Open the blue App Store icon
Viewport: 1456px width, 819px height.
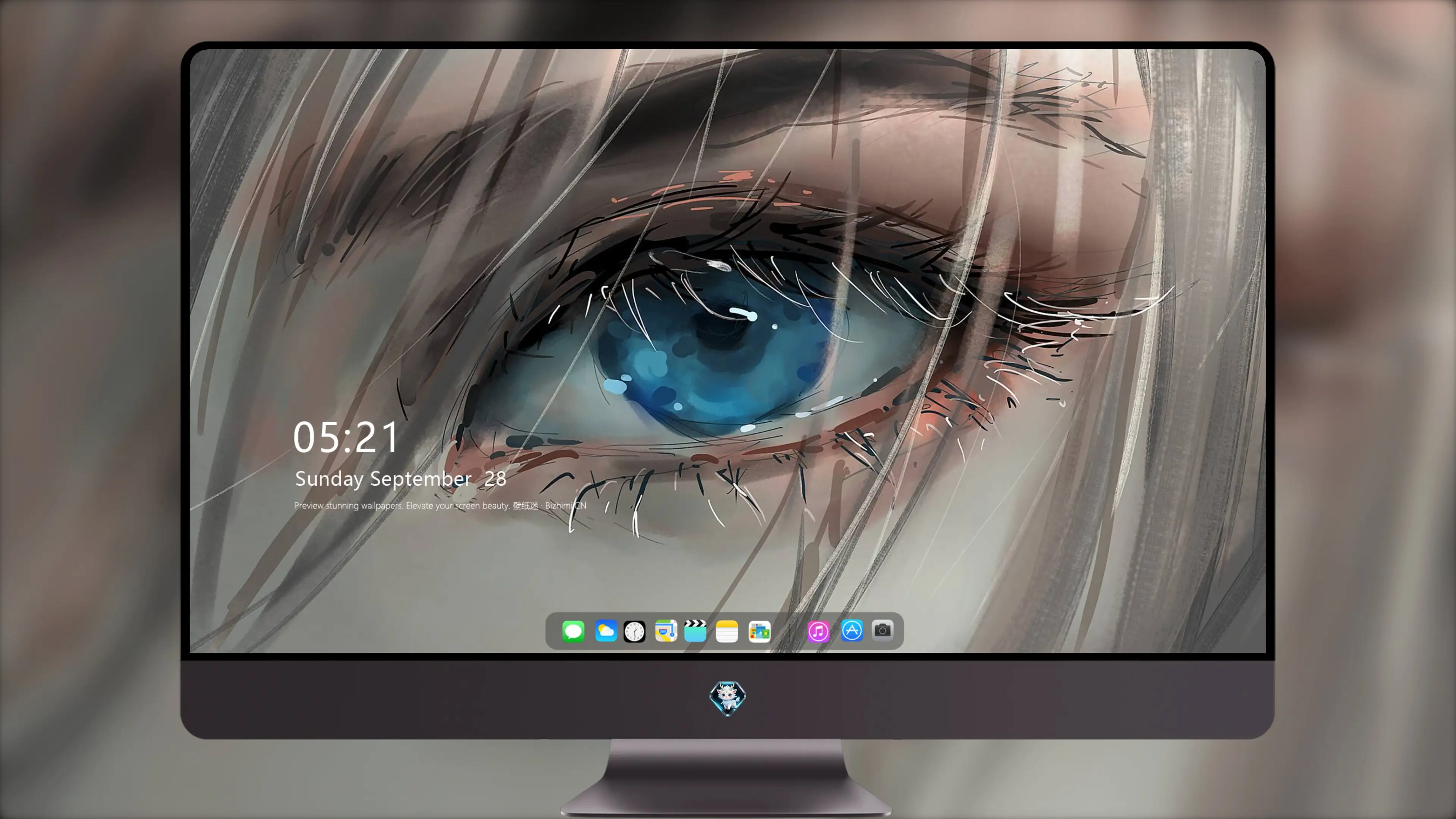pos(852,630)
